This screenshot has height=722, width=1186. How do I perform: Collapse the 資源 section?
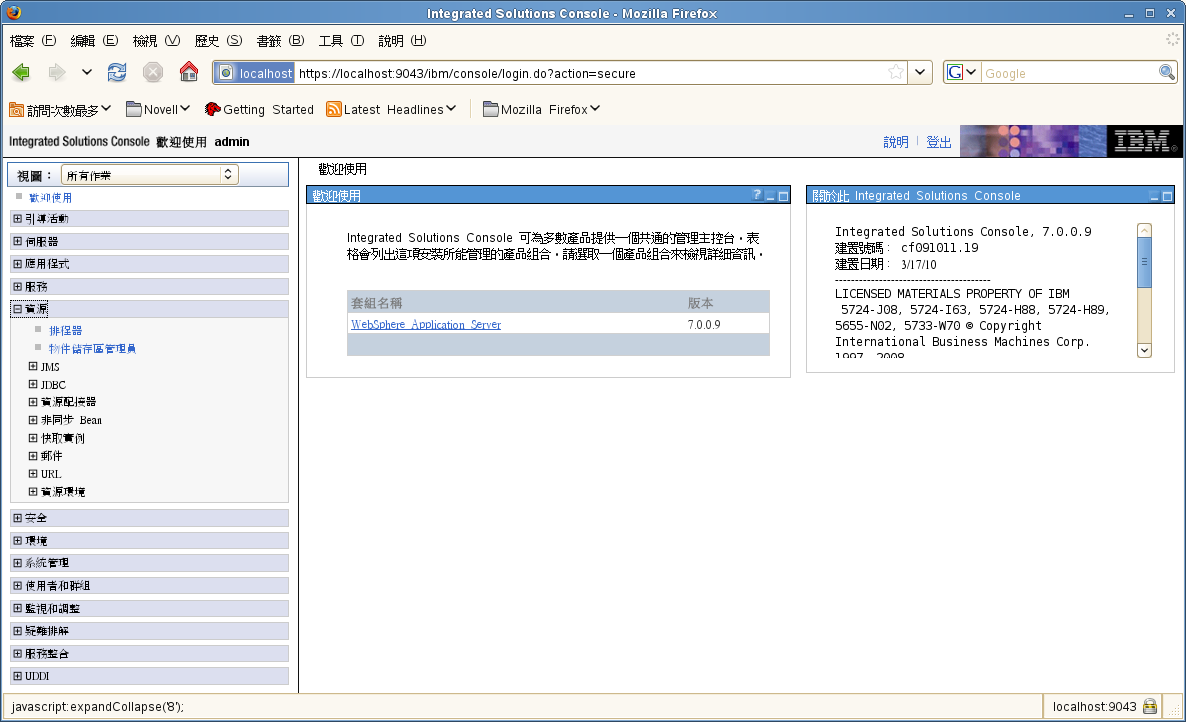pos(17,308)
